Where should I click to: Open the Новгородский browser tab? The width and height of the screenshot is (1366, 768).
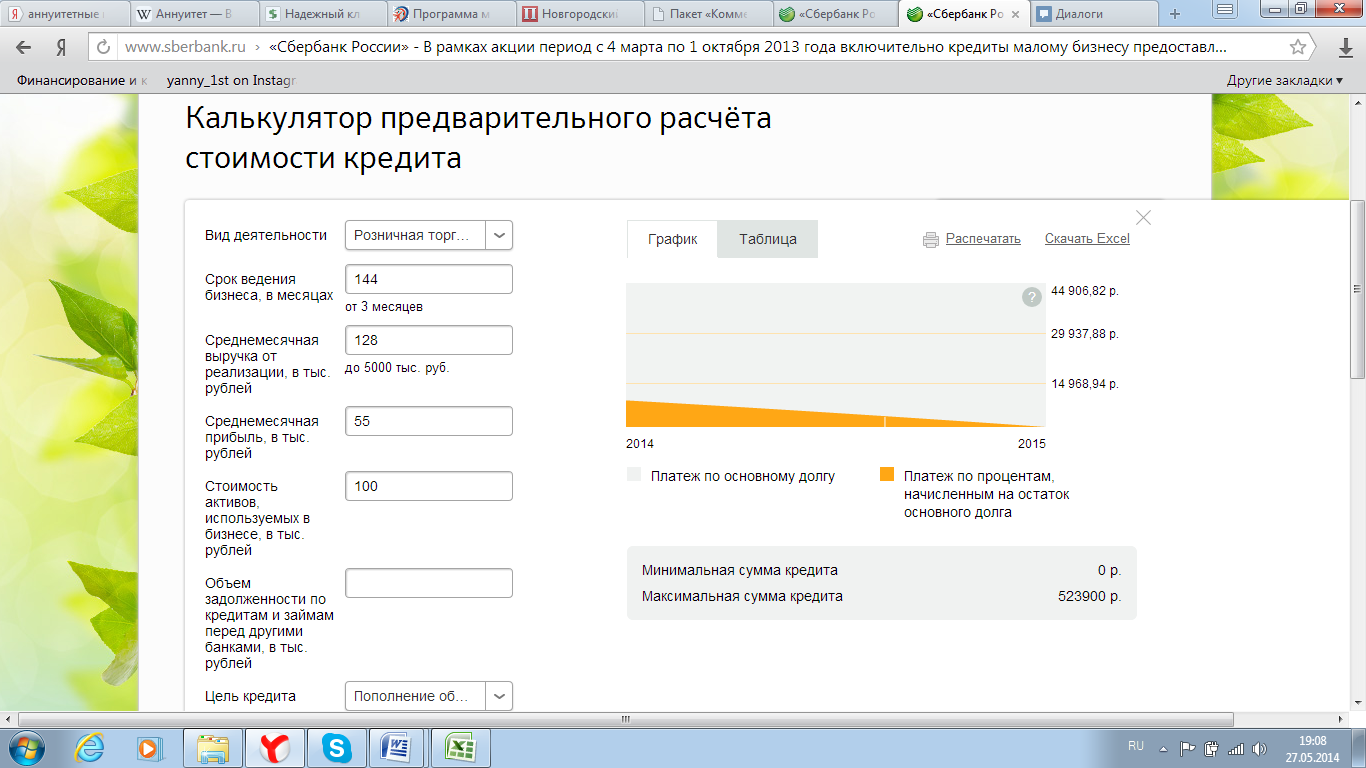[580, 14]
